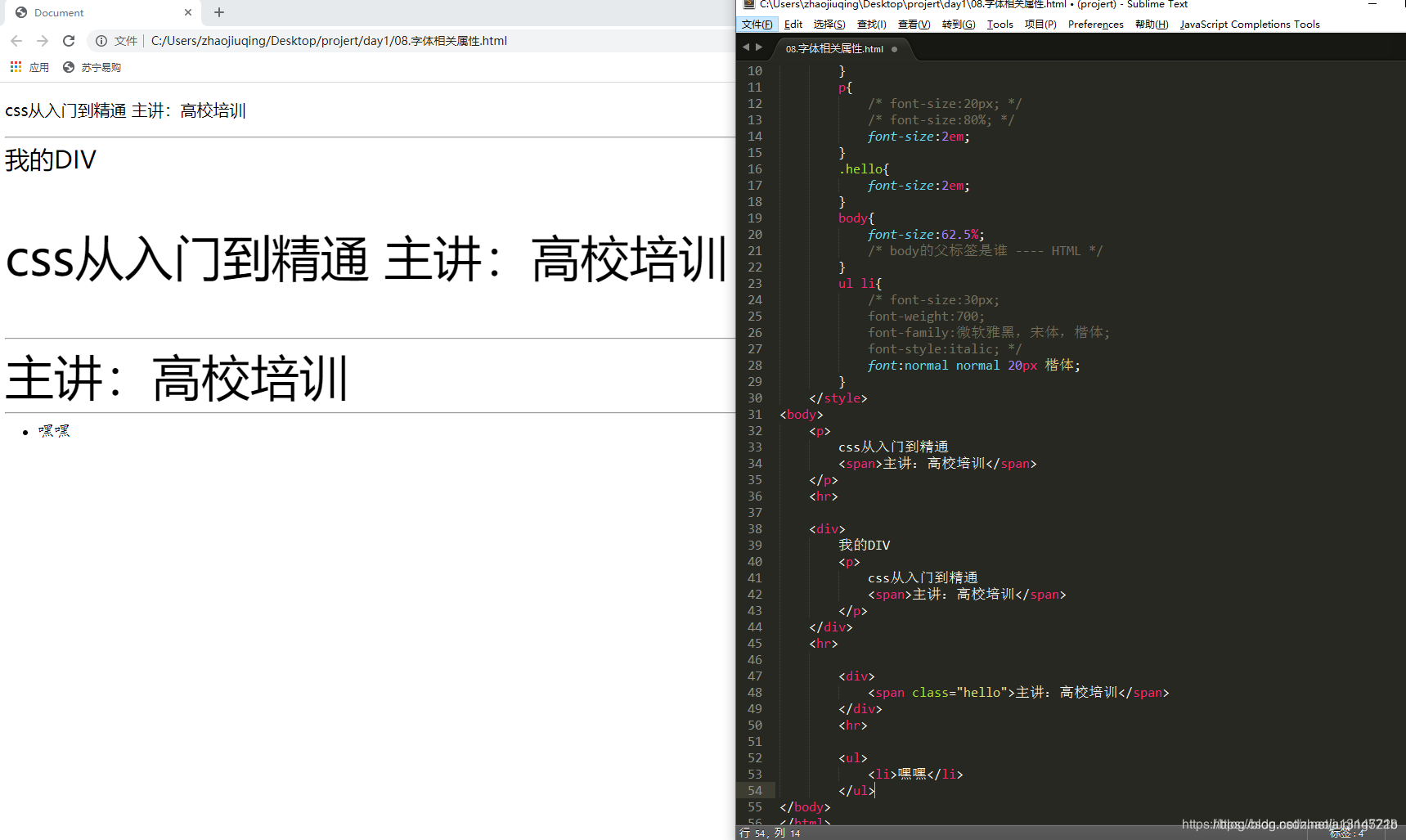Click the '</body>' closing tag

(x=805, y=807)
